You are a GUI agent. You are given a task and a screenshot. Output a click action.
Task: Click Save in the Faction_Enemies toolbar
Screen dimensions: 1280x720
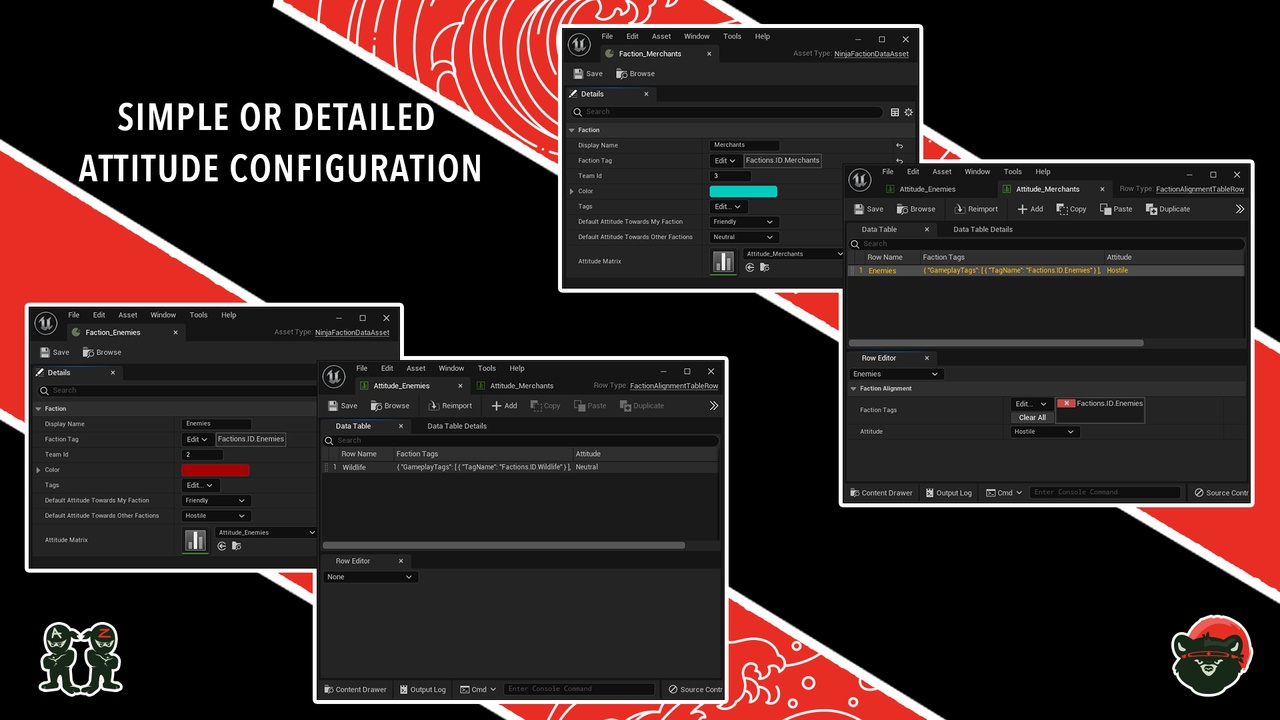point(55,352)
